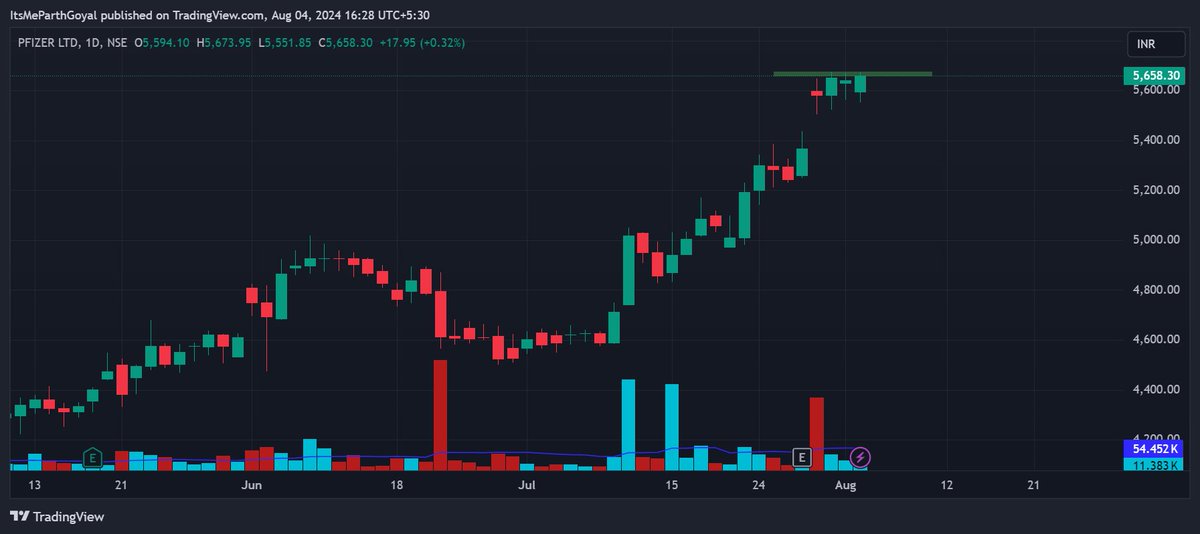Click the Jul date axis label
Viewport: 1200px width, 534px height.
click(528, 485)
